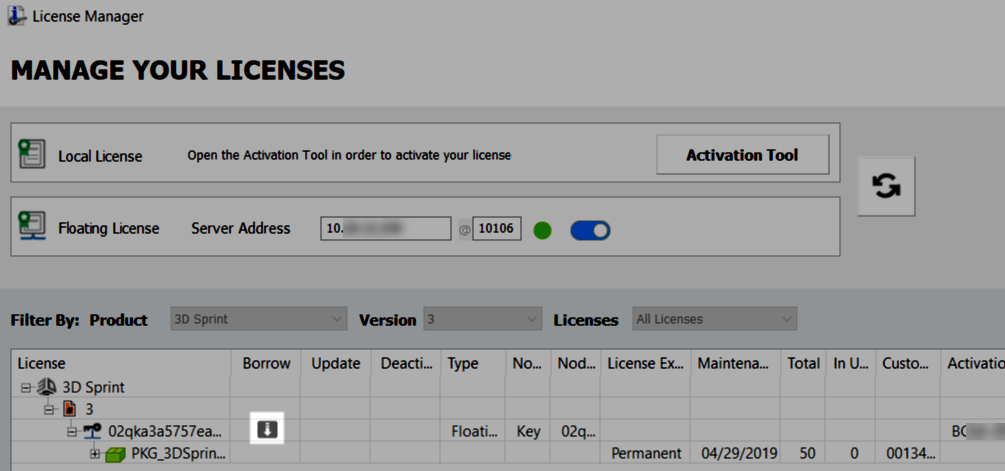Viewport: 1005px width, 471px height.
Task: Click the port number field 10106
Action: pyautogui.click(x=496, y=229)
